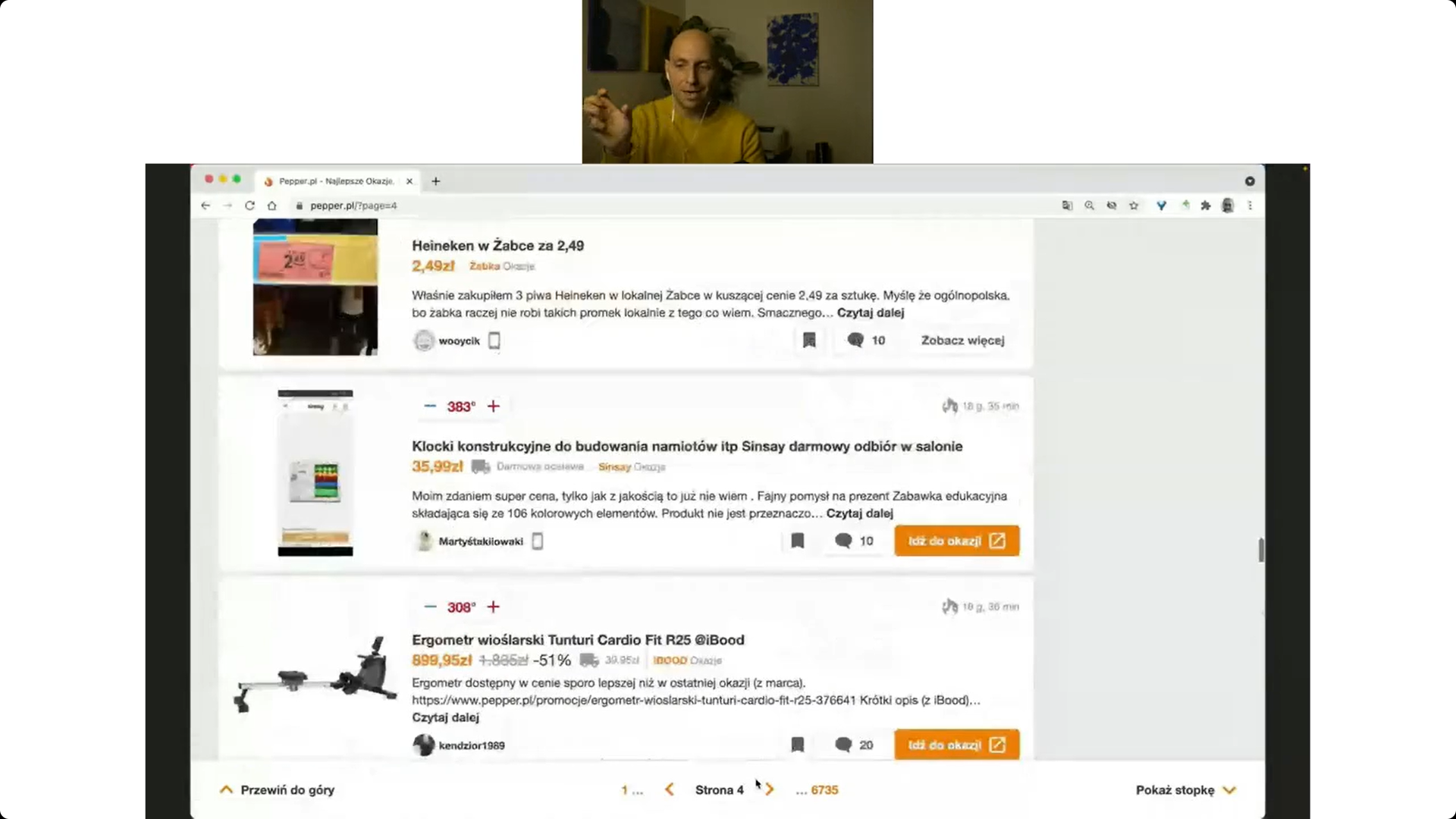
Task: Open the Strona 4 page selector
Action: click(720, 790)
